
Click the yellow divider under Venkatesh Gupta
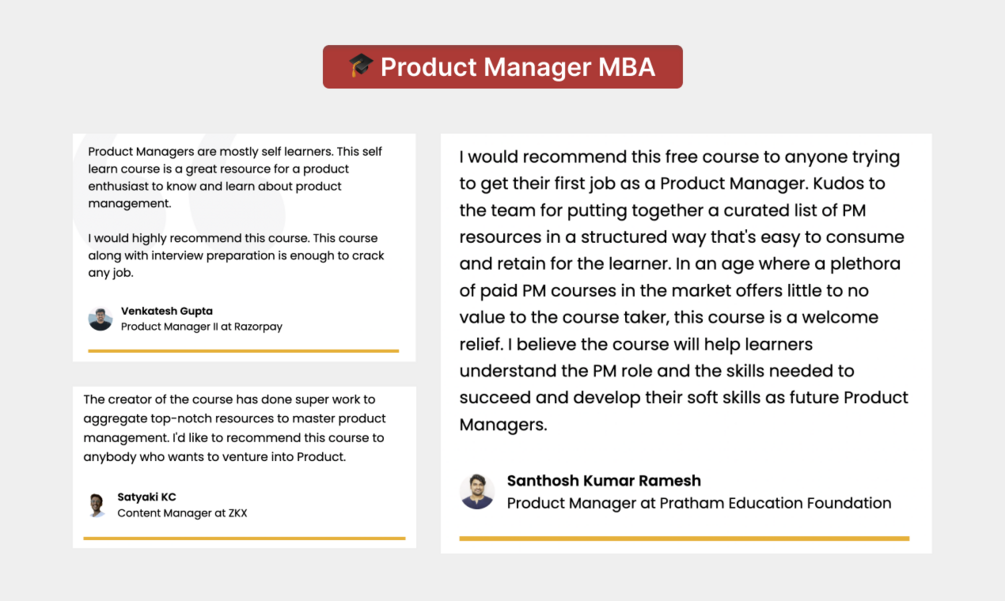click(243, 351)
